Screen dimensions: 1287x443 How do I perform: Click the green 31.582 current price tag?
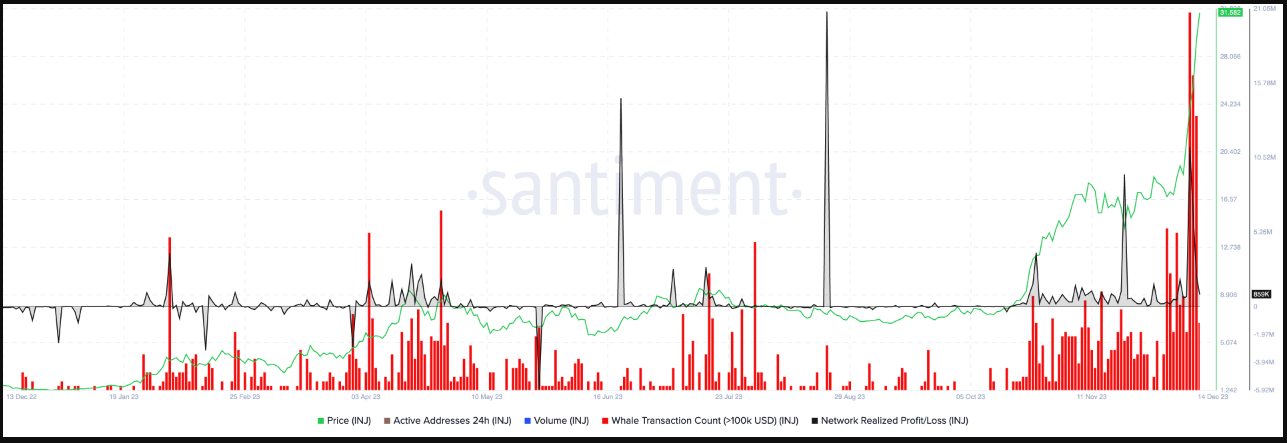pos(1228,12)
